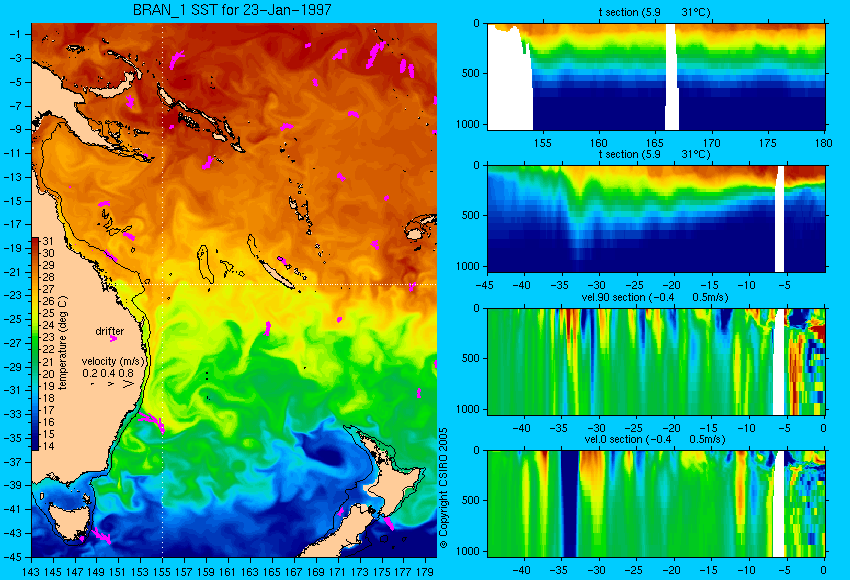
Task: Click the 'vel.90 section (-0.4 0.5m/s)' title
Action: point(655,297)
